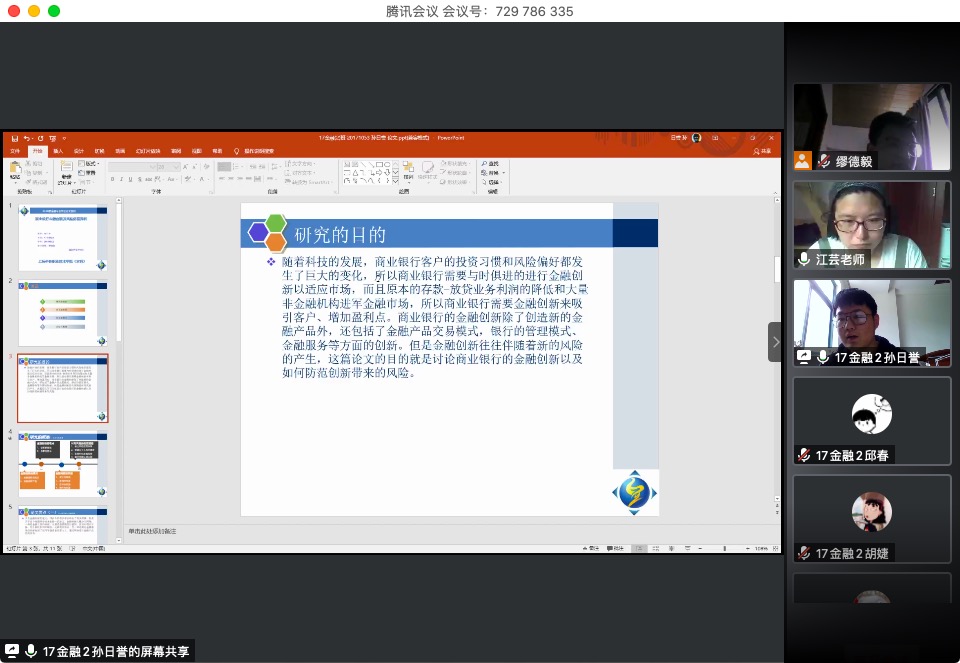Toggle Italic formatting in font group

(122, 180)
